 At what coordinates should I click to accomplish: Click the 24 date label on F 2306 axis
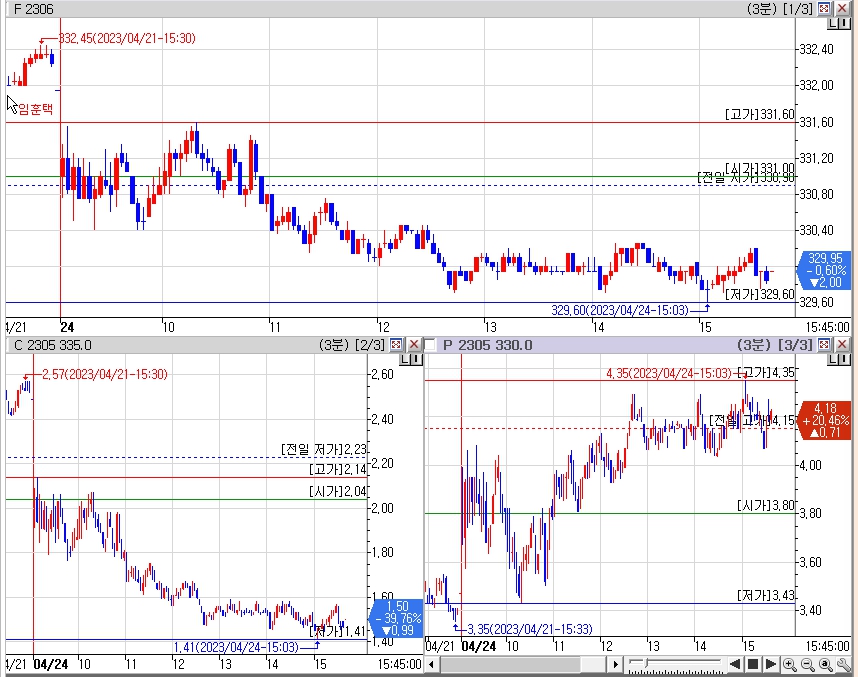[x=67, y=327]
